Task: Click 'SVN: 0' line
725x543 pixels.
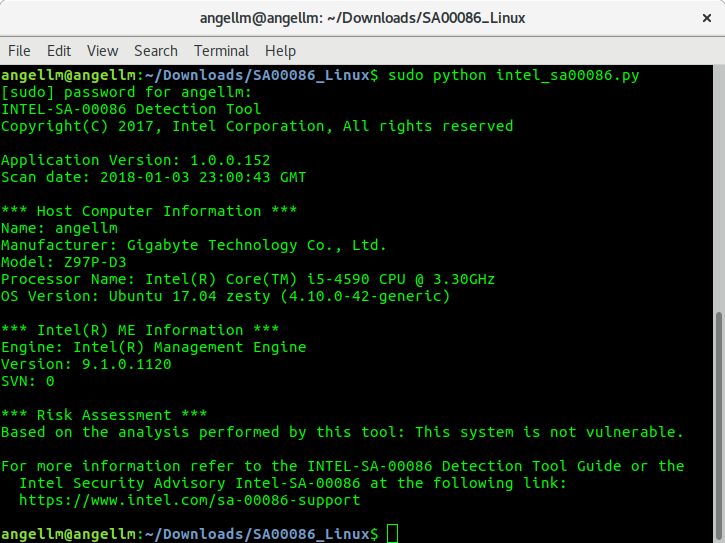Action: [28, 381]
